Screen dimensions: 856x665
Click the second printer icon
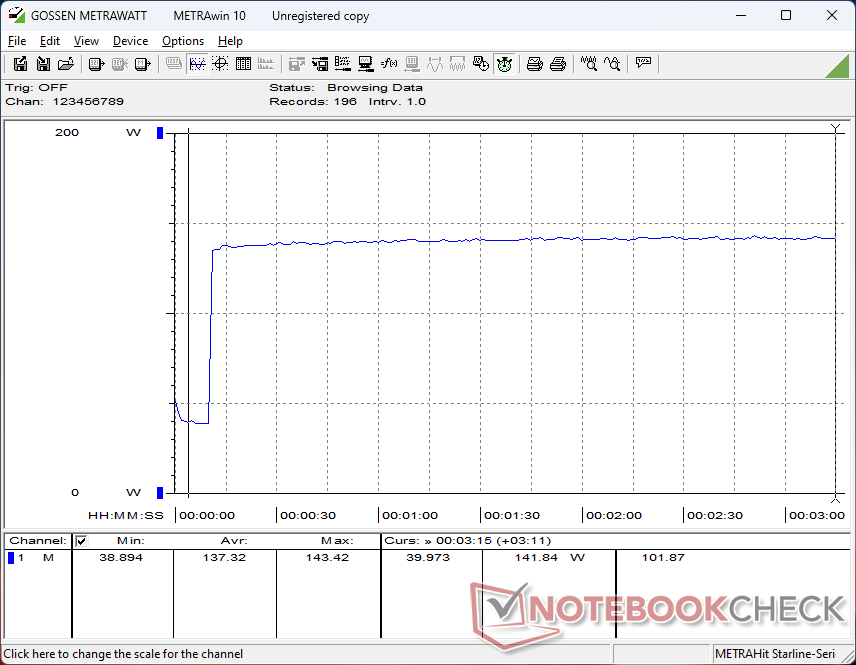pyautogui.click(x=558, y=64)
